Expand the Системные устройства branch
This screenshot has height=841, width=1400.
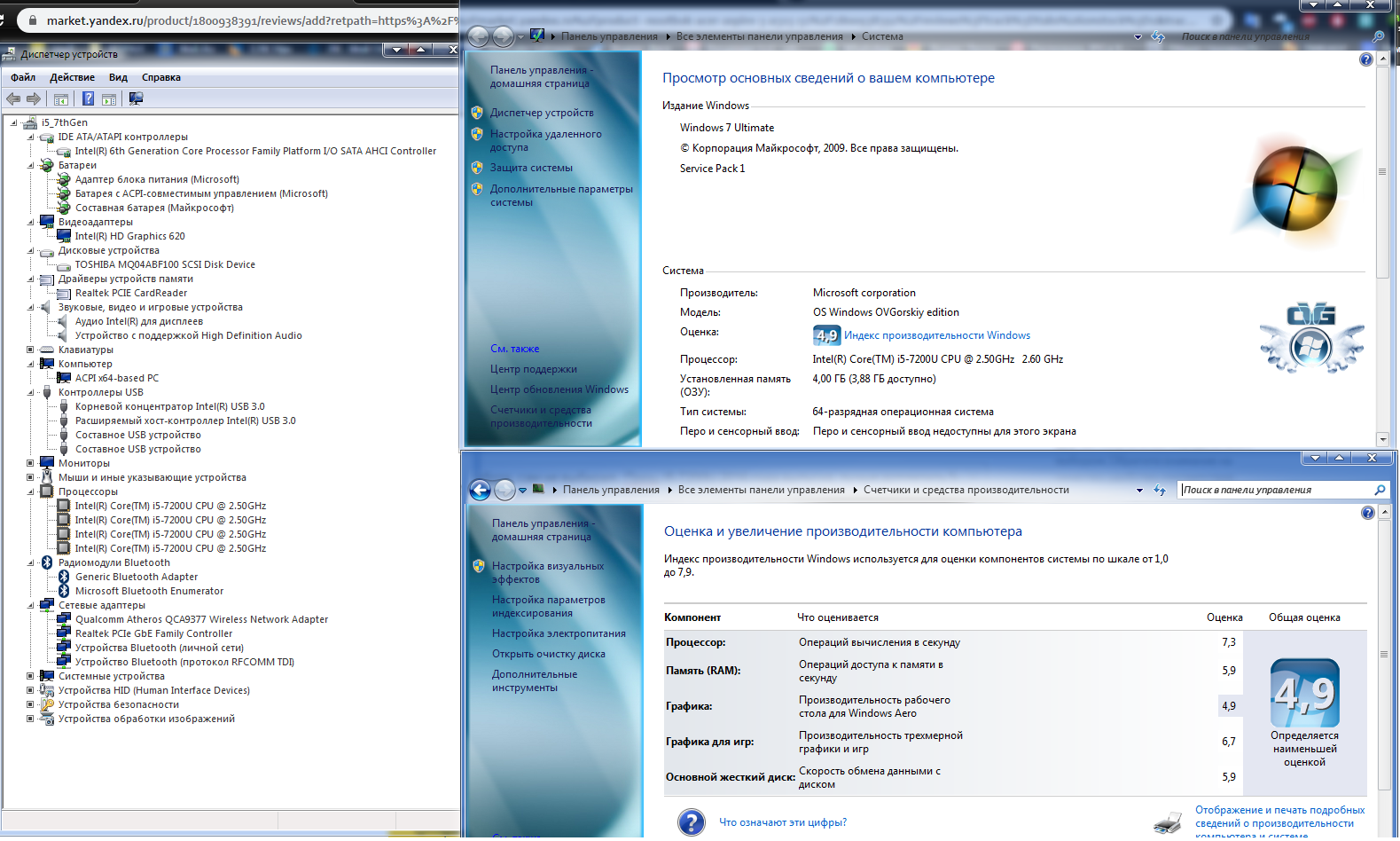pyautogui.click(x=30, y=676)
